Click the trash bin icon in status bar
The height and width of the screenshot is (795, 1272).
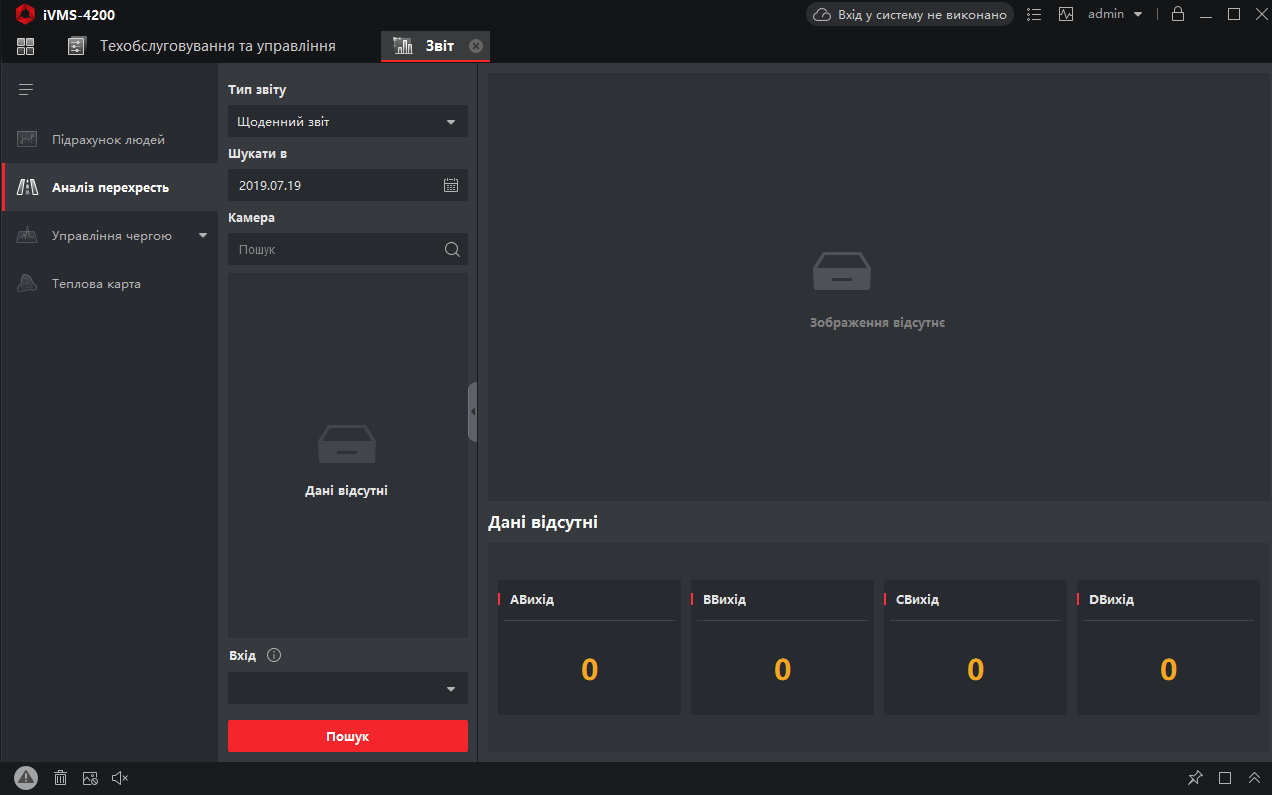60,777
